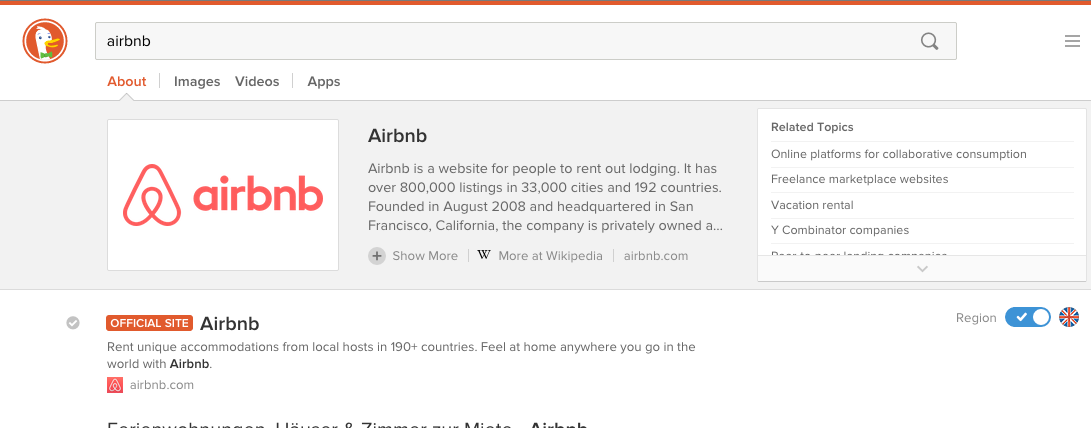Open Y Combinator companies topic
Screen dimensions: 1091x428
pyautogui.click(x=840, y=230)
